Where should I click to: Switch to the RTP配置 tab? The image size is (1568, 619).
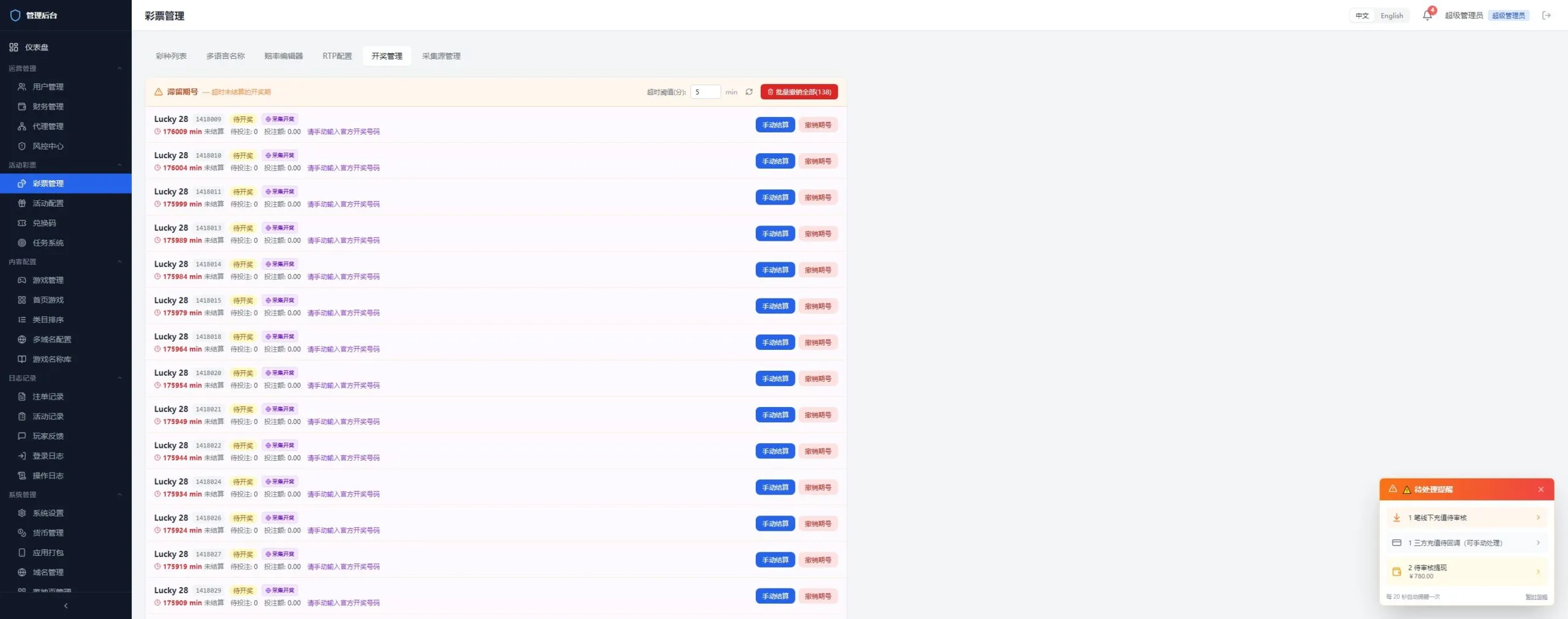click(x=337, y=56)
